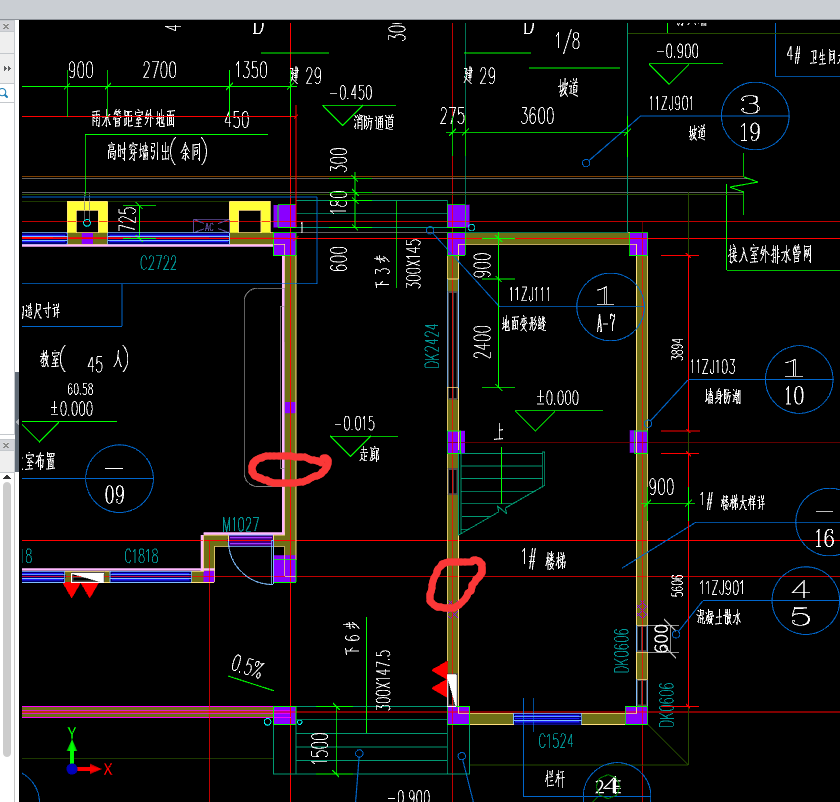Close the upper left side panel
This screenshot has width=840, height=802.
point(6,26)
